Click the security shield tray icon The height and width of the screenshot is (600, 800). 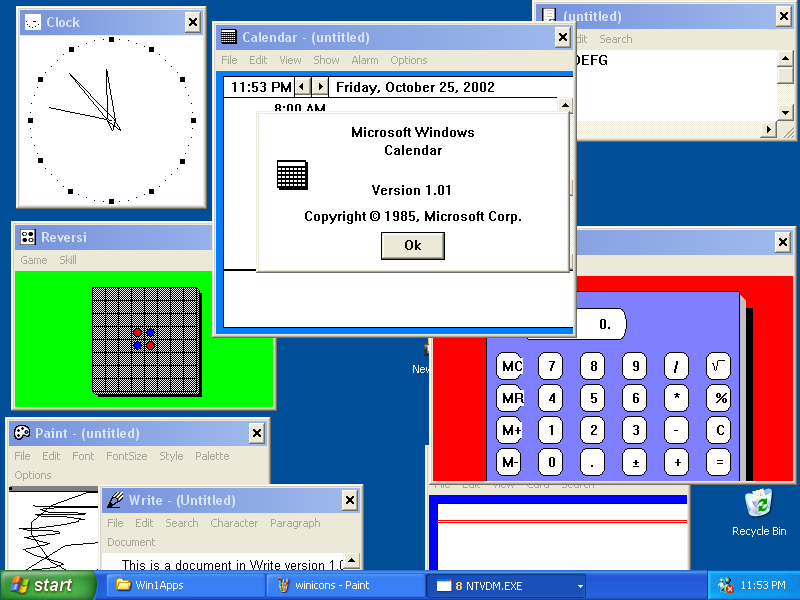727,585
